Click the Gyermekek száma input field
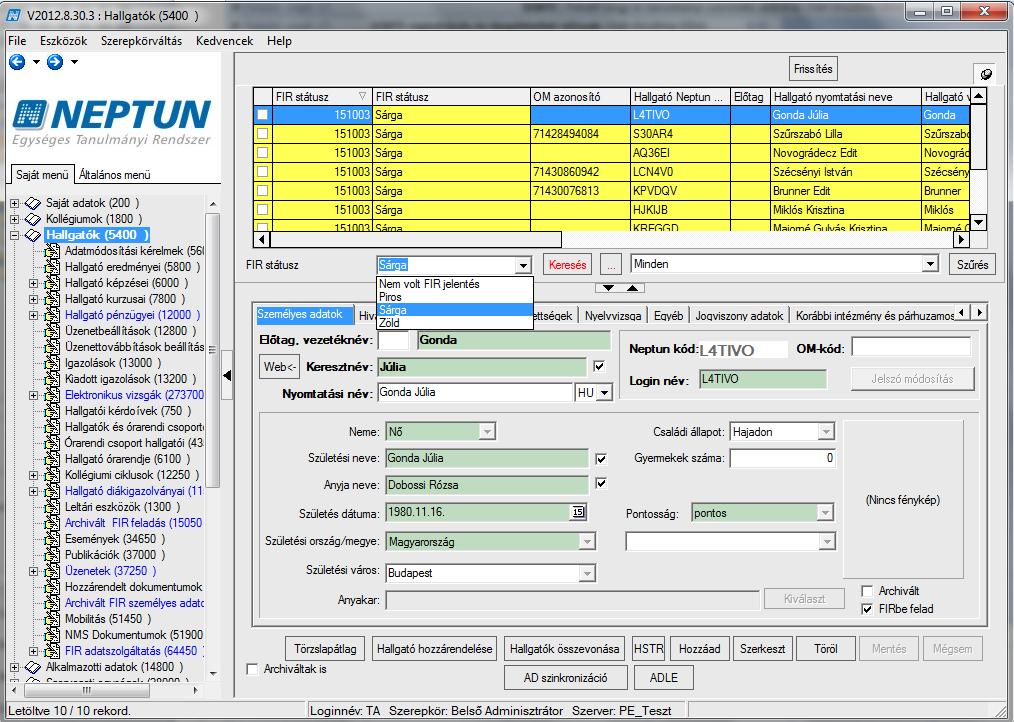This screenshot has height=722, width=1014. 782,458
